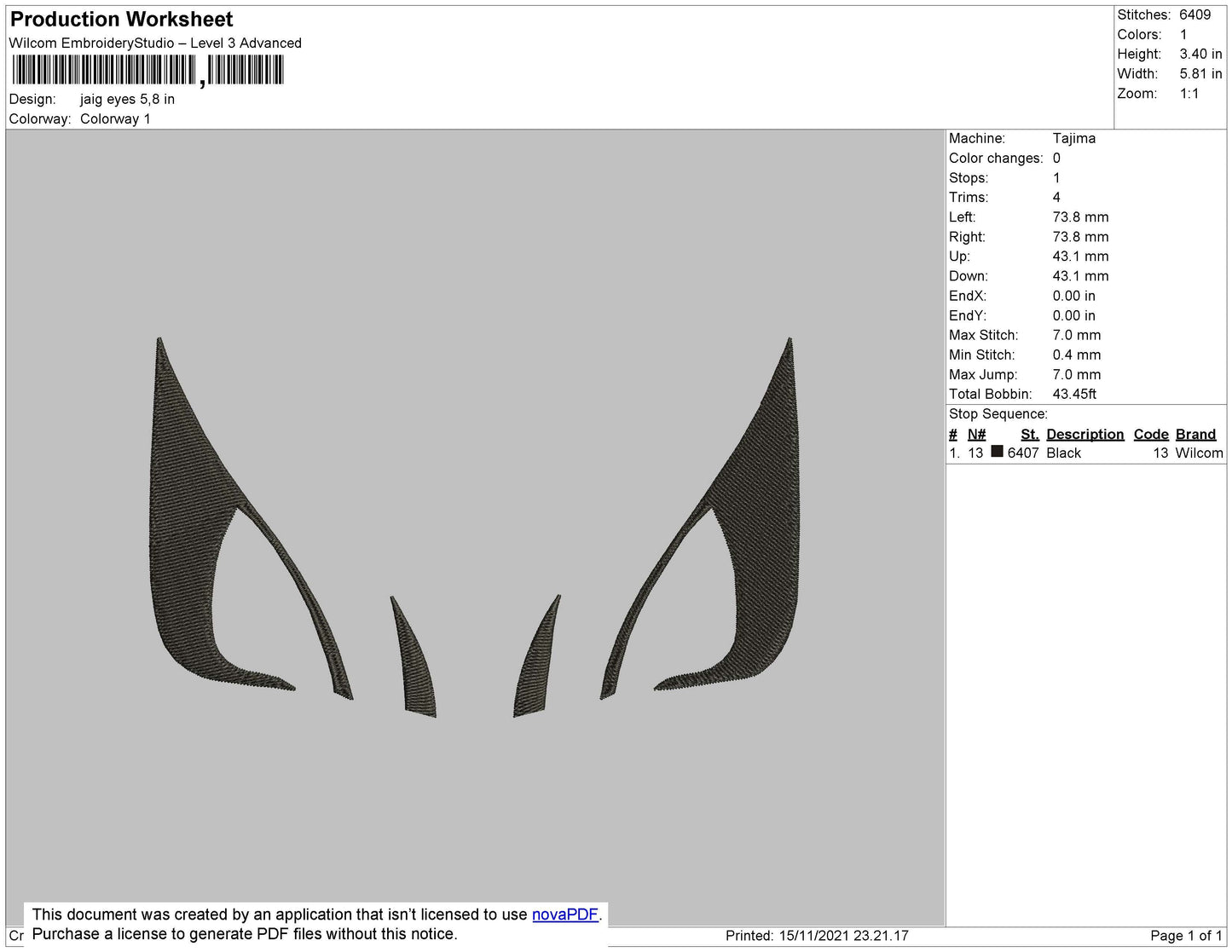Click the Stop Sequence heading
1232x952 pixels.
pos(998,414)
